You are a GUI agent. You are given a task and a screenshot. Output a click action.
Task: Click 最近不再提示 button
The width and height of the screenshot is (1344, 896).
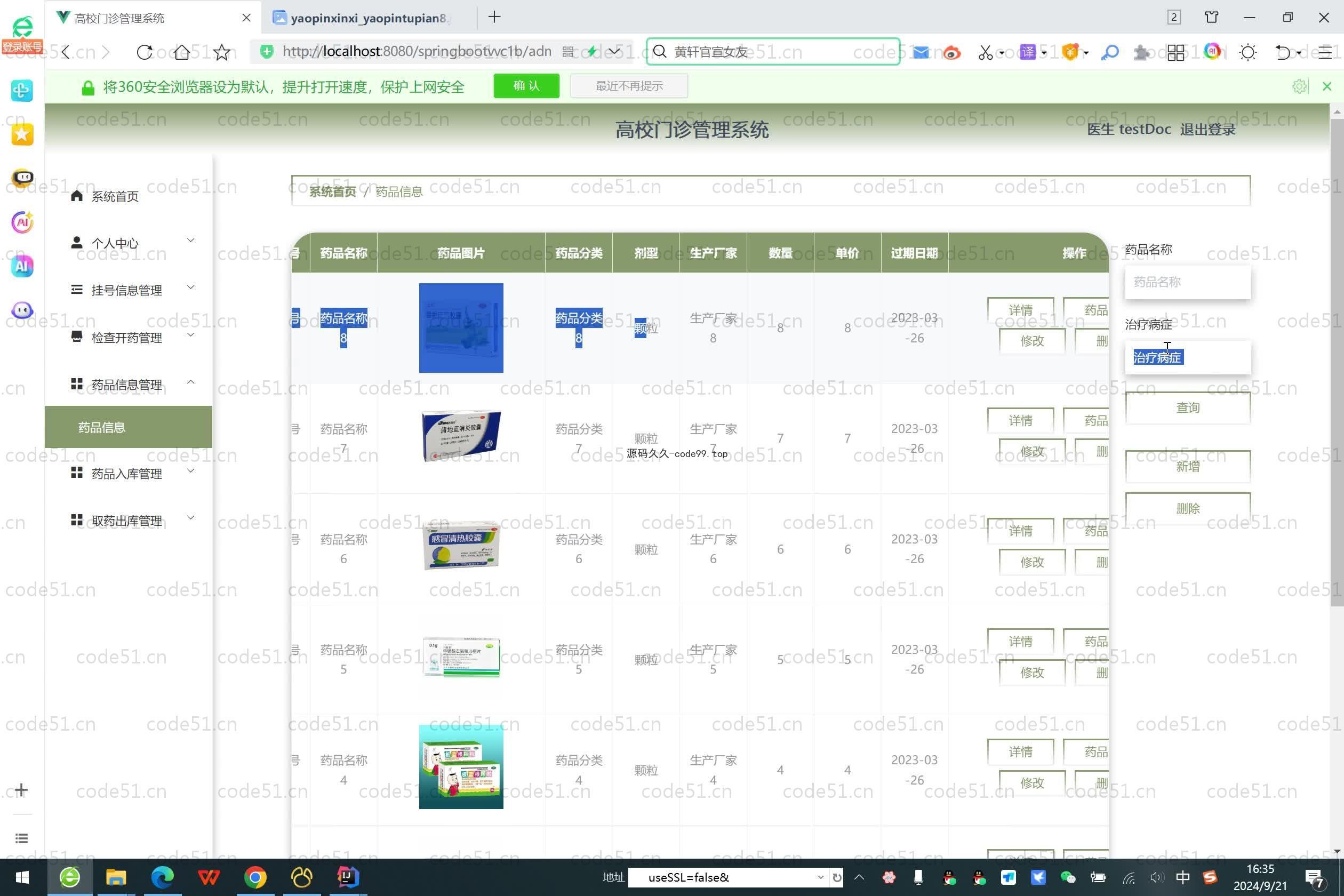point(629,86)
